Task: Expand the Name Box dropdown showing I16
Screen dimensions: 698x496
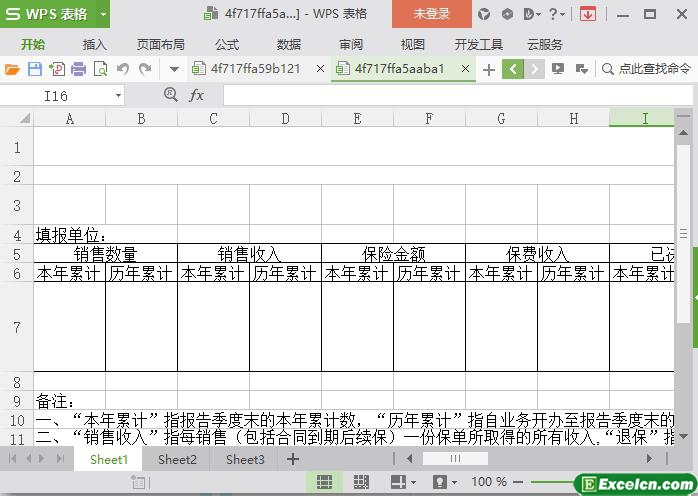Action: tap(118, 96)
